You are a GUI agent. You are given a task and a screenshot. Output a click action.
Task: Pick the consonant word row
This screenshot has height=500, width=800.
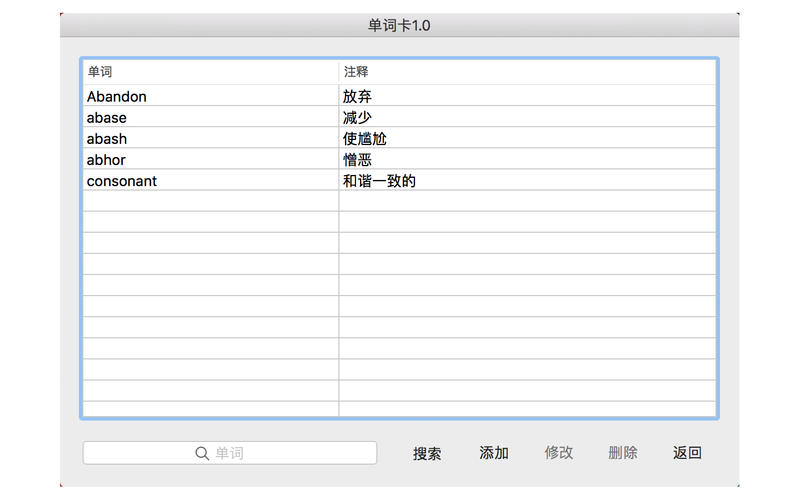coord(122,181)
